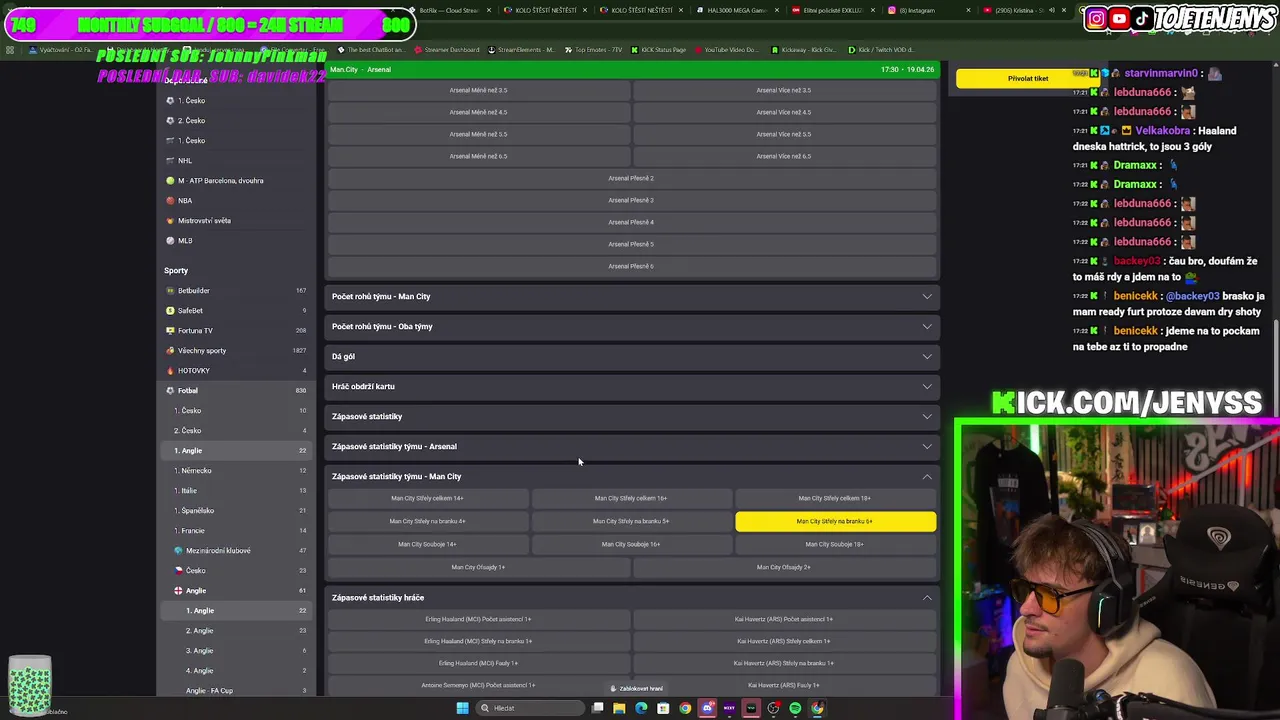Select Man City Ofsajdy 1+ bet
This screenshot has width=1280, height=720.
pos(478,567)
